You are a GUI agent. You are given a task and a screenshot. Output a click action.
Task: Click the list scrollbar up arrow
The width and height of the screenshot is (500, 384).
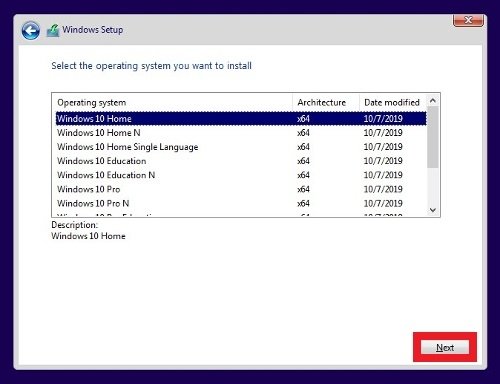point(433,100)
